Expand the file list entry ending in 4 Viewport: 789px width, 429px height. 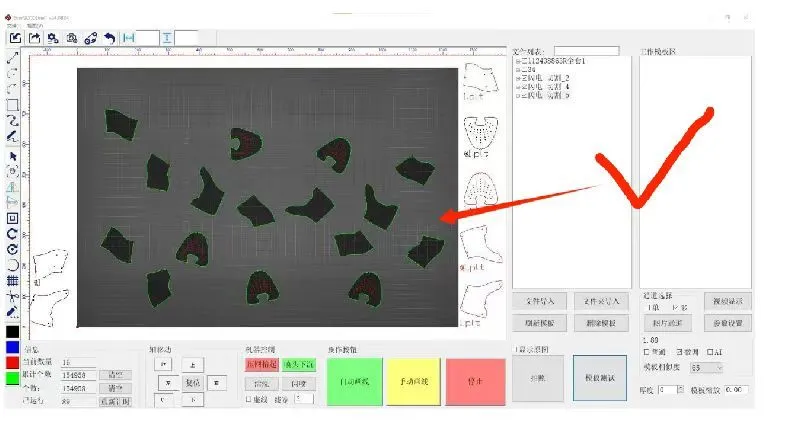(x=518, y=87)
